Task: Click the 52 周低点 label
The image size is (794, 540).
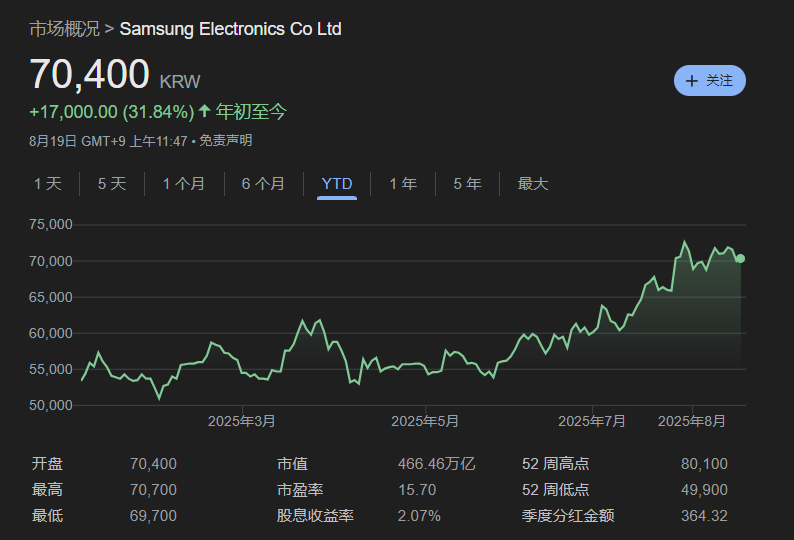Action: click(556, 490)
